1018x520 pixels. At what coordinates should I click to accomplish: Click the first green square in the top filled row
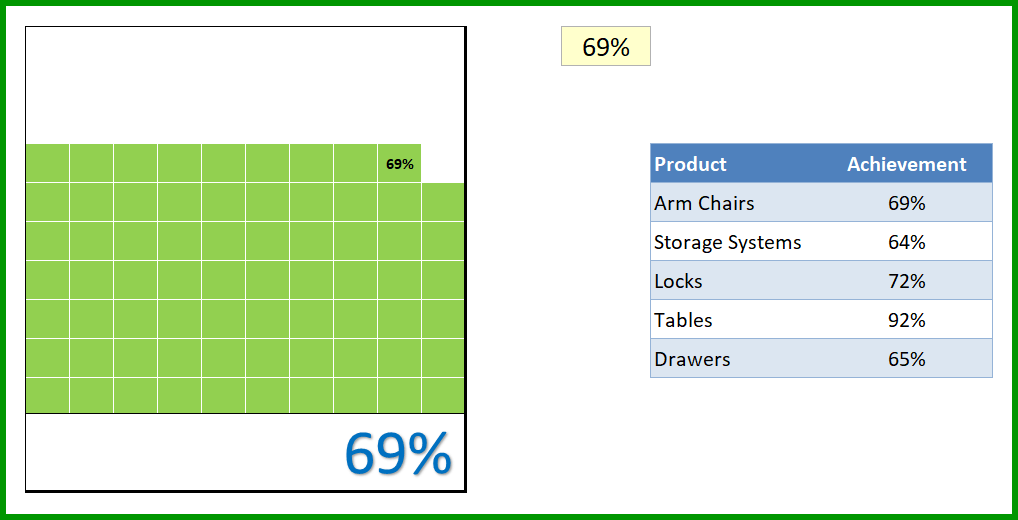point(47,163)
